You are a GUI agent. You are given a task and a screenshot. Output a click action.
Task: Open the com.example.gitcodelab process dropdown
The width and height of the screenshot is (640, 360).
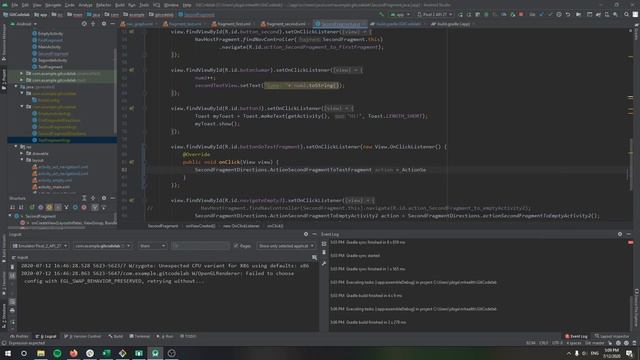(x=102, y=246)
